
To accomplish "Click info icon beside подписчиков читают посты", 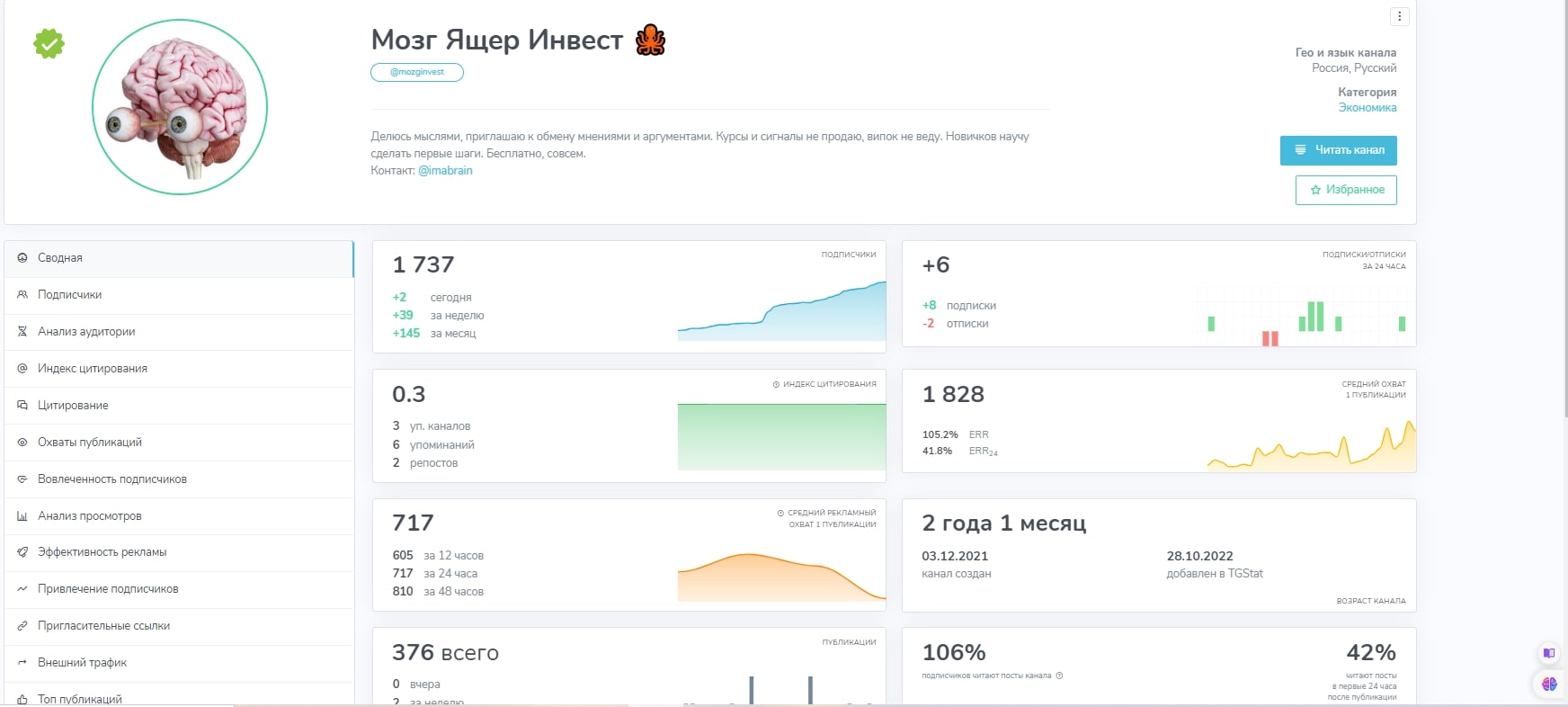I will (x=1059, y=676).
